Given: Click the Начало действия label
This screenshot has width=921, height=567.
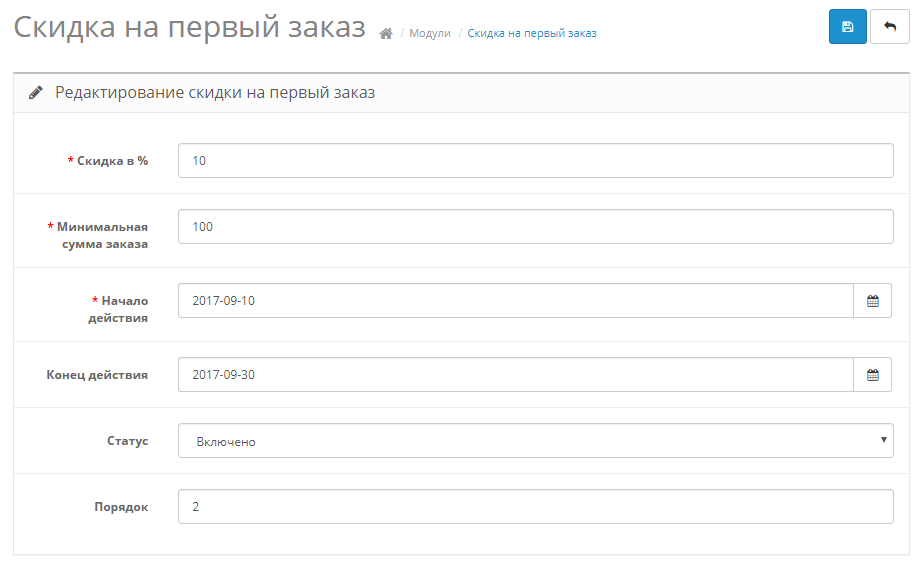Looking at the screenshot, I should (118, 309).
